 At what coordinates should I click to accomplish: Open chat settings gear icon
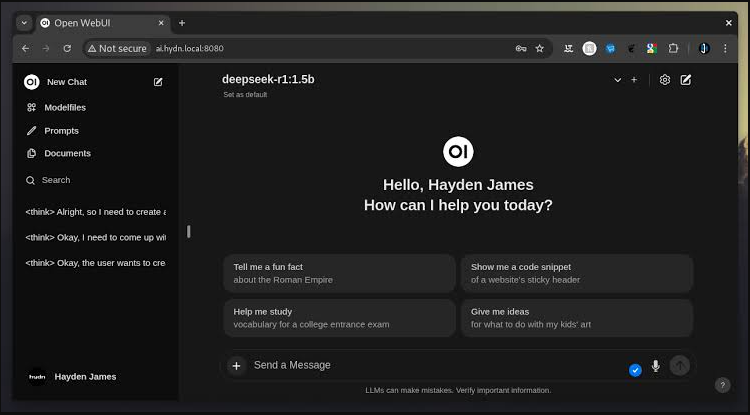665,80
